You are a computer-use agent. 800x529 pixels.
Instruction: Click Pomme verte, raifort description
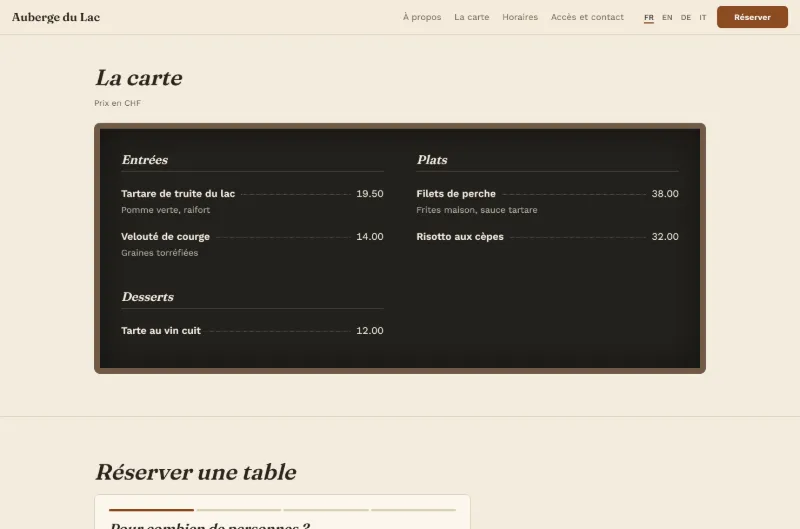pyautogui.click(x=165, y=210)
